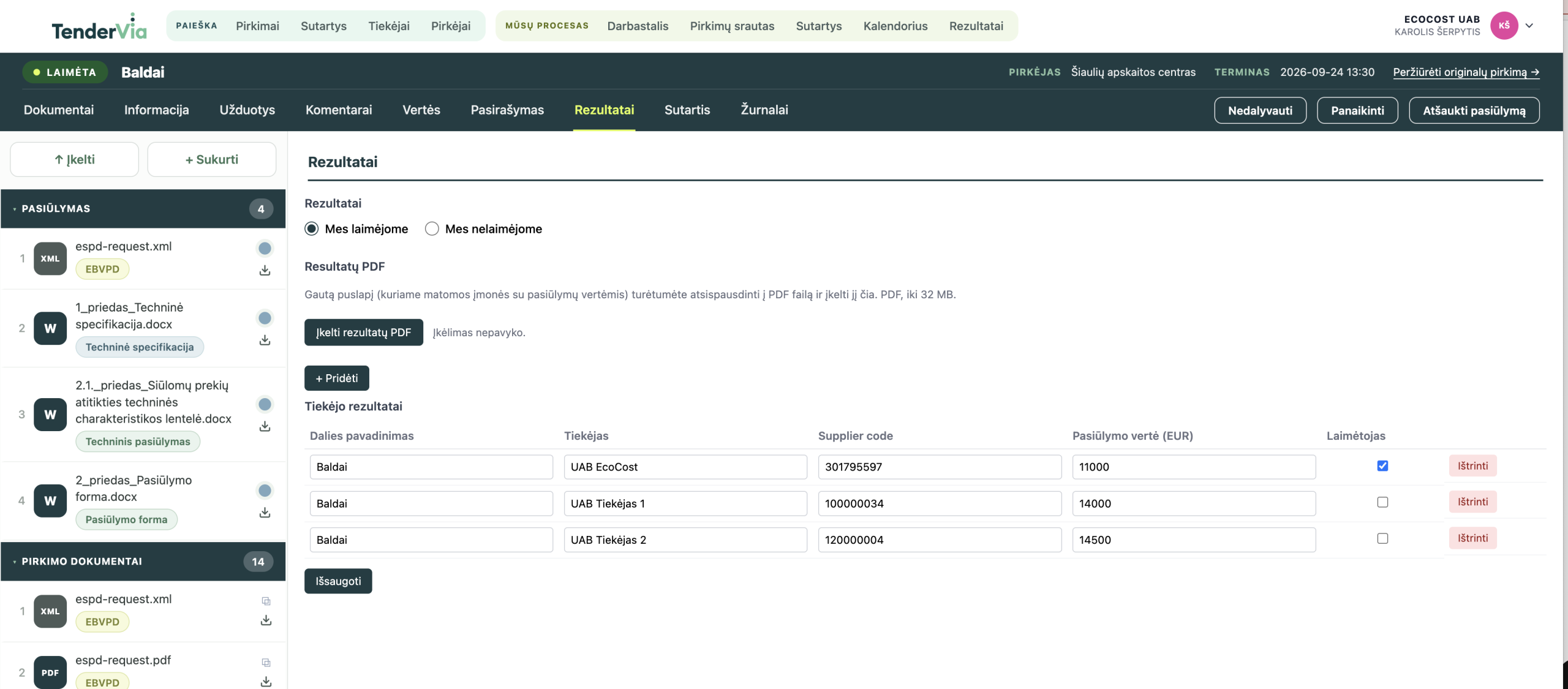The height and width of the screenshot is (689, 1568).
Task: Download espd-request.pdf file
Action: pos(266,682)
